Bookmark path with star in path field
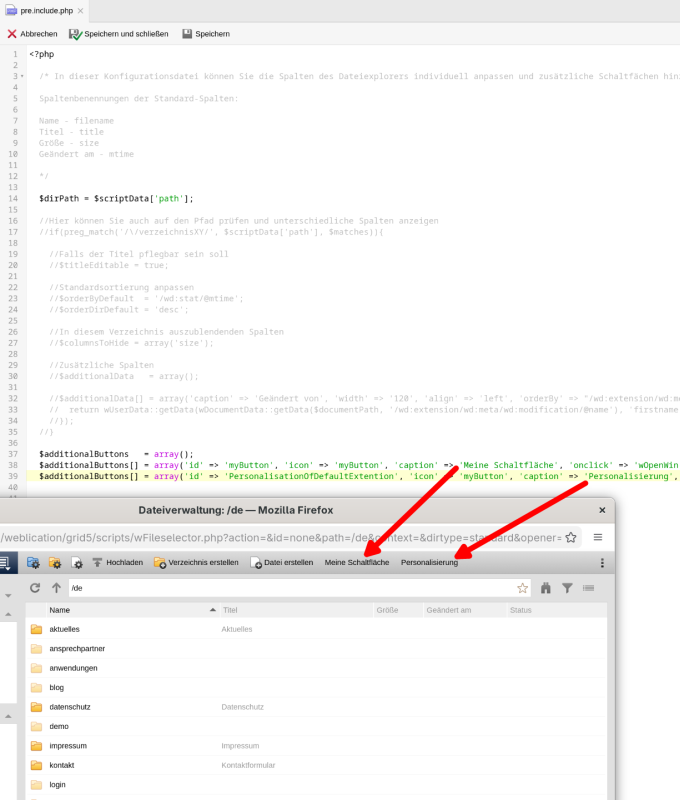680x800 pixels. 522,588
